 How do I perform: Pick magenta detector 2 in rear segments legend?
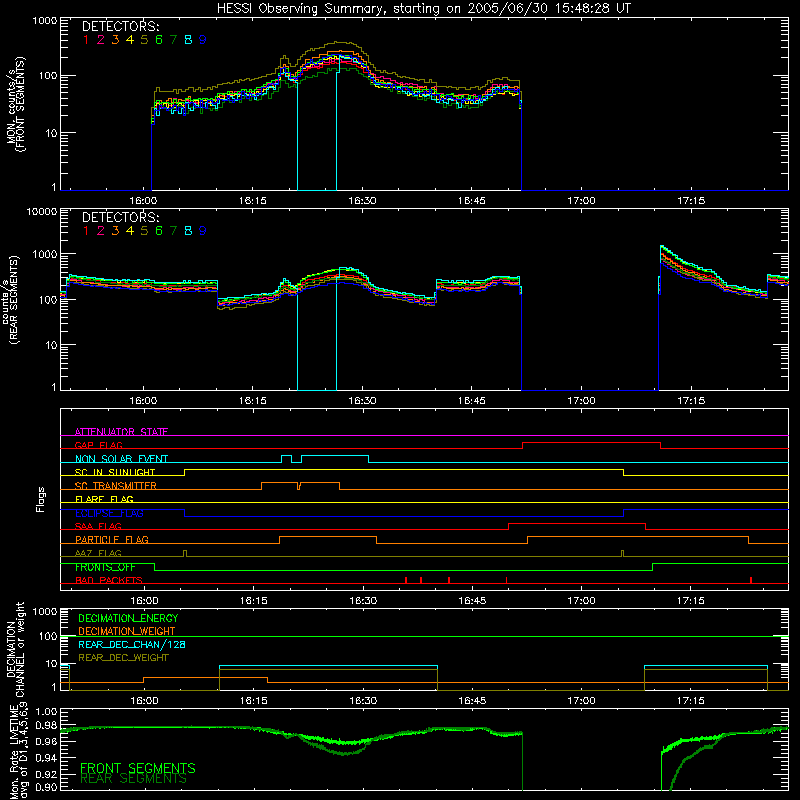pos(101,231)
